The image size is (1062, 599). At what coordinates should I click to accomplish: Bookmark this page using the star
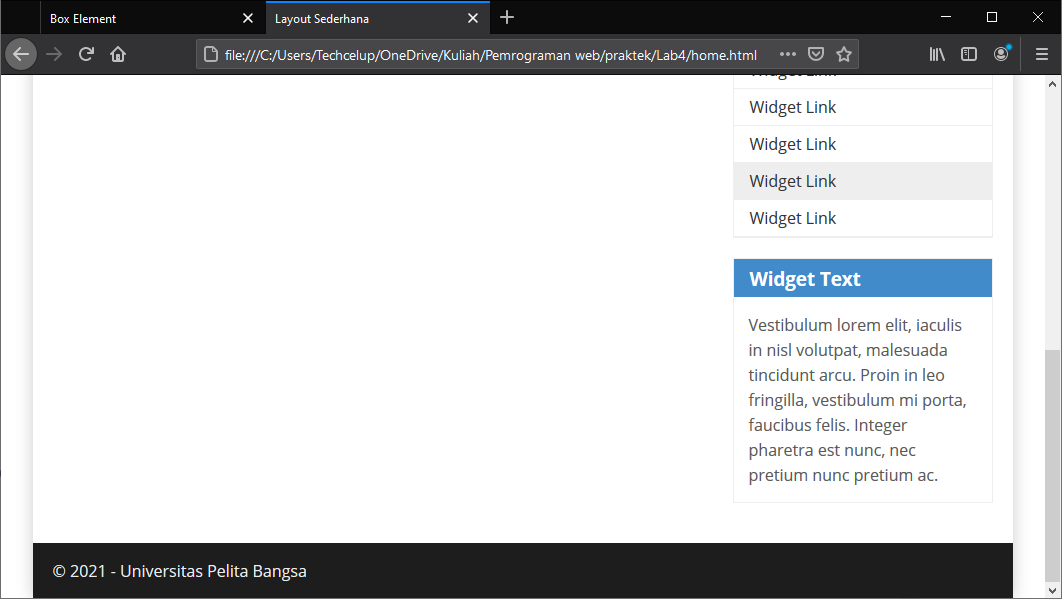tap(844, 54)
